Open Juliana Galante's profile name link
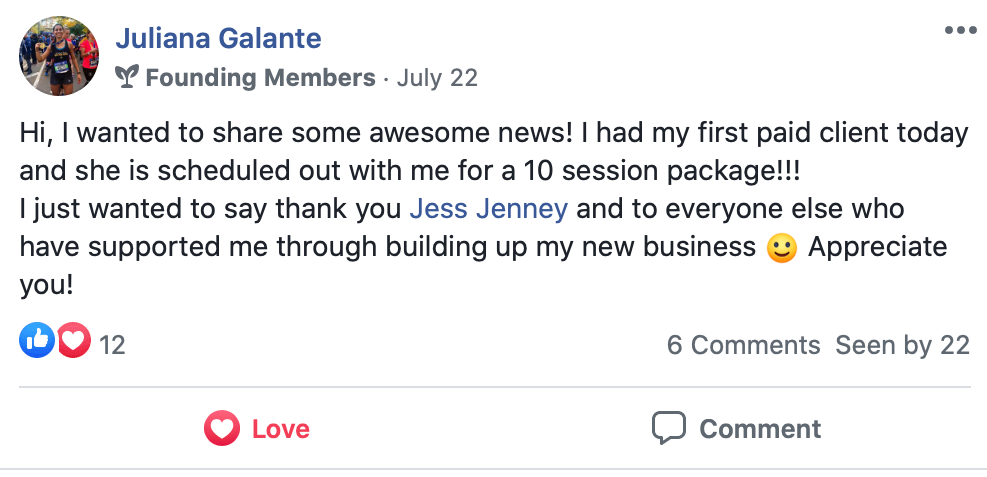Image resolution: width=987 pixels, height=477 pixels. click(x=218, y=39)
